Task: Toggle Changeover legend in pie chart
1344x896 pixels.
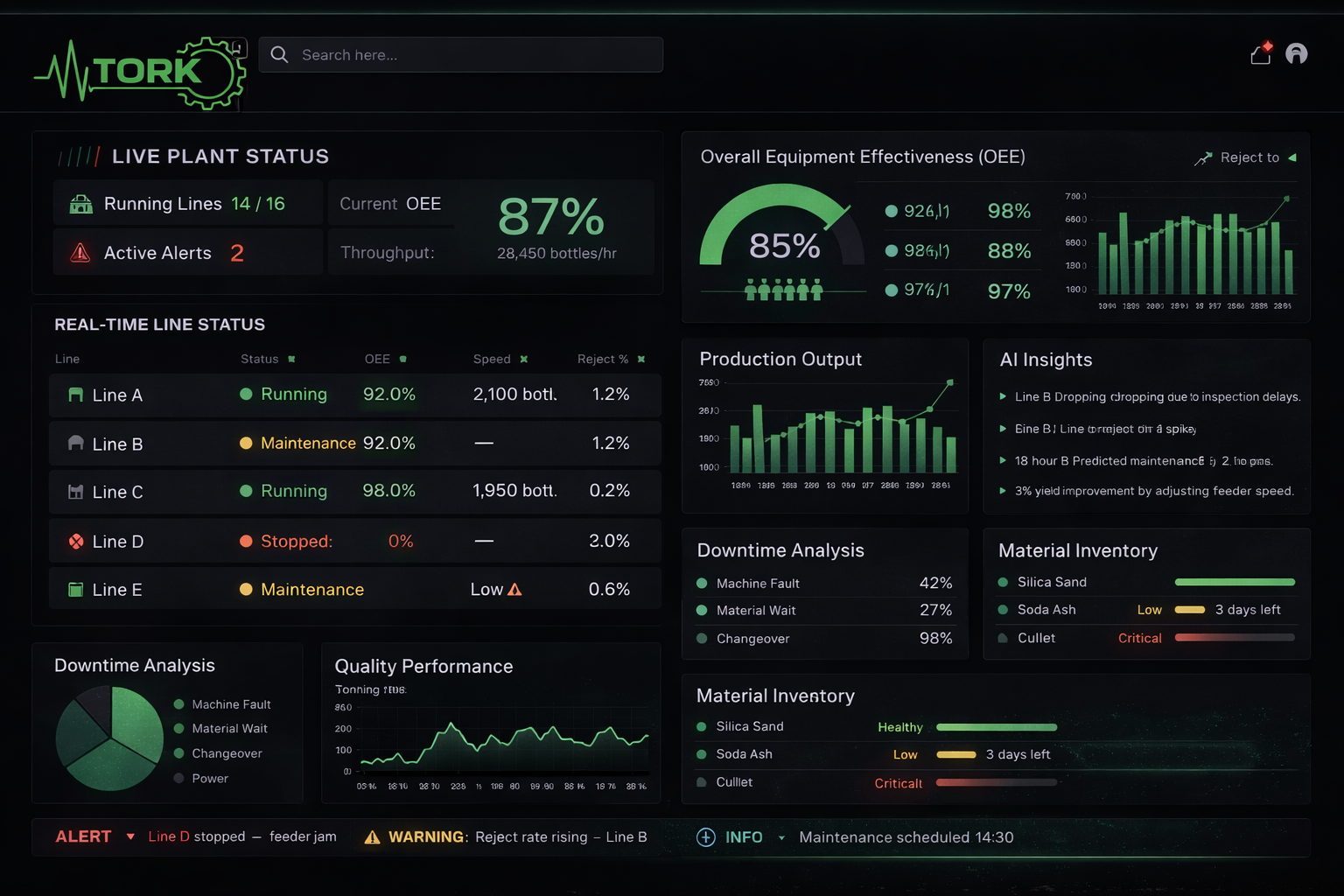Action: pos(218,753)
